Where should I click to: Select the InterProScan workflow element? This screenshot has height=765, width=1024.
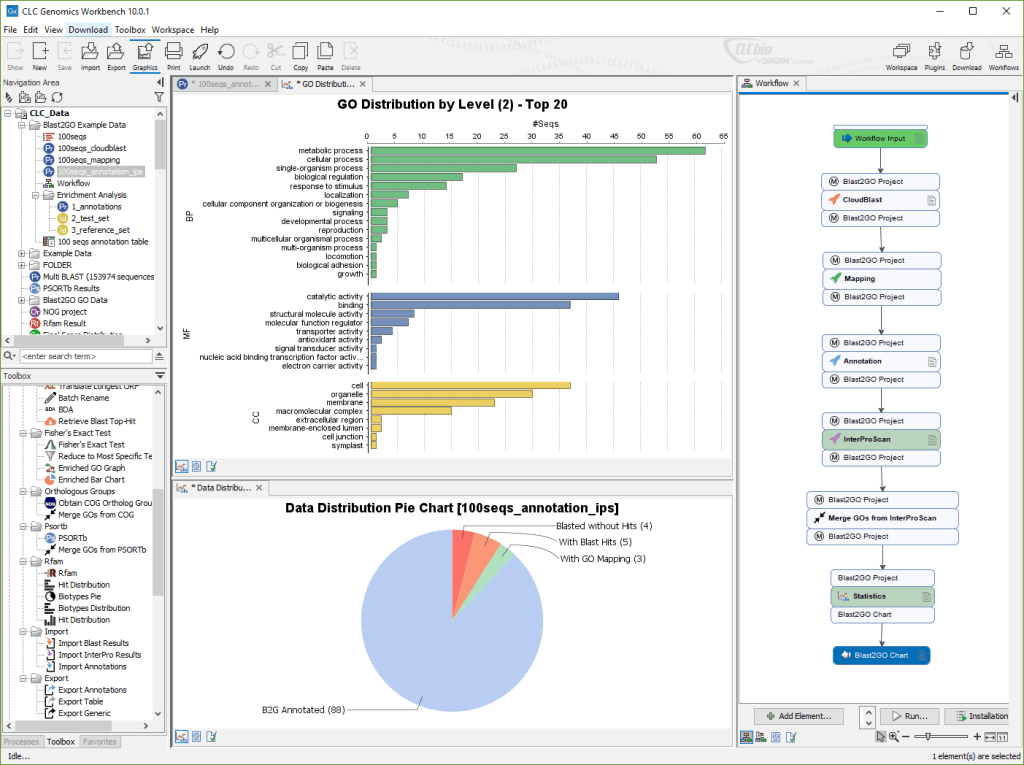[x=881, y=439]
